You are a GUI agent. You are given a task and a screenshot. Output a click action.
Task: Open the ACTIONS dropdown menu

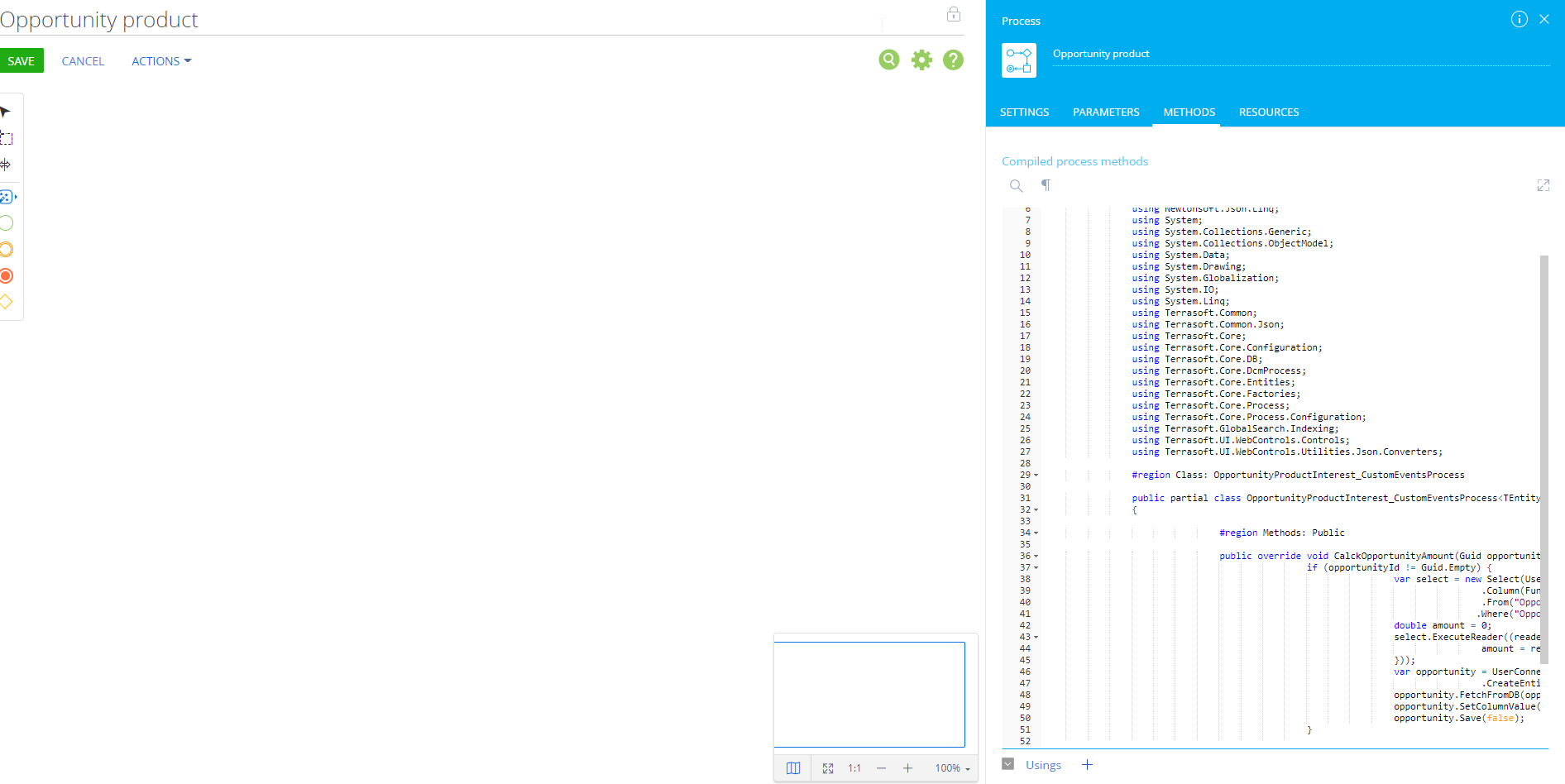(161, 61)
